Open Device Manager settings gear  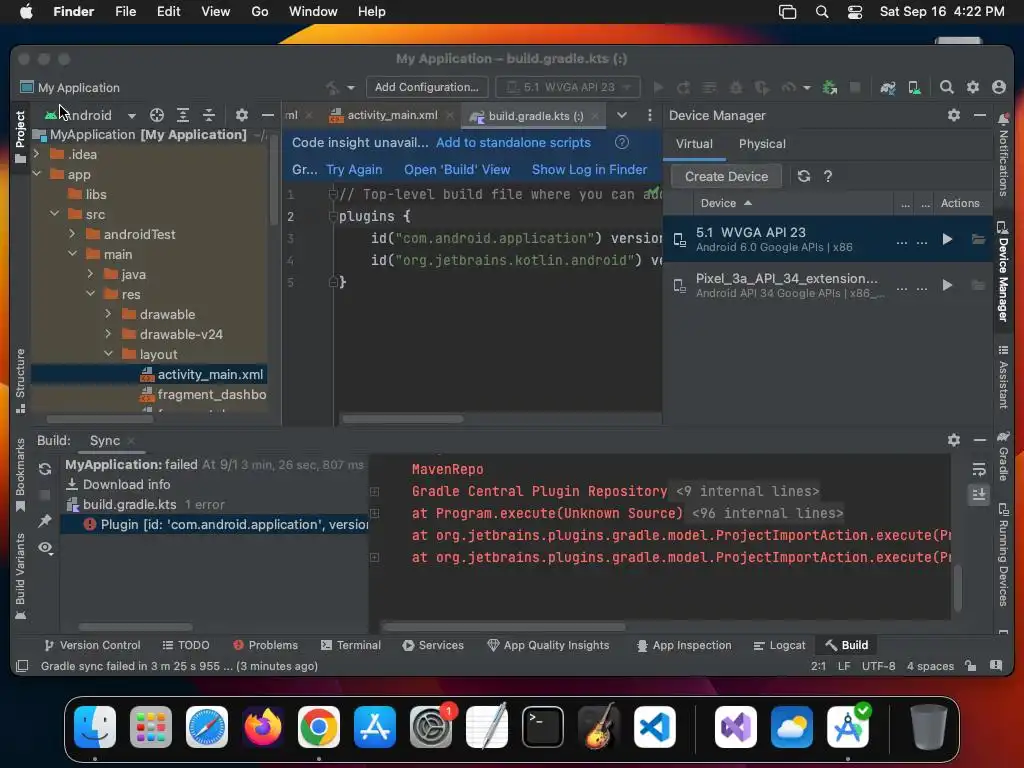click(x=954, y=115)
